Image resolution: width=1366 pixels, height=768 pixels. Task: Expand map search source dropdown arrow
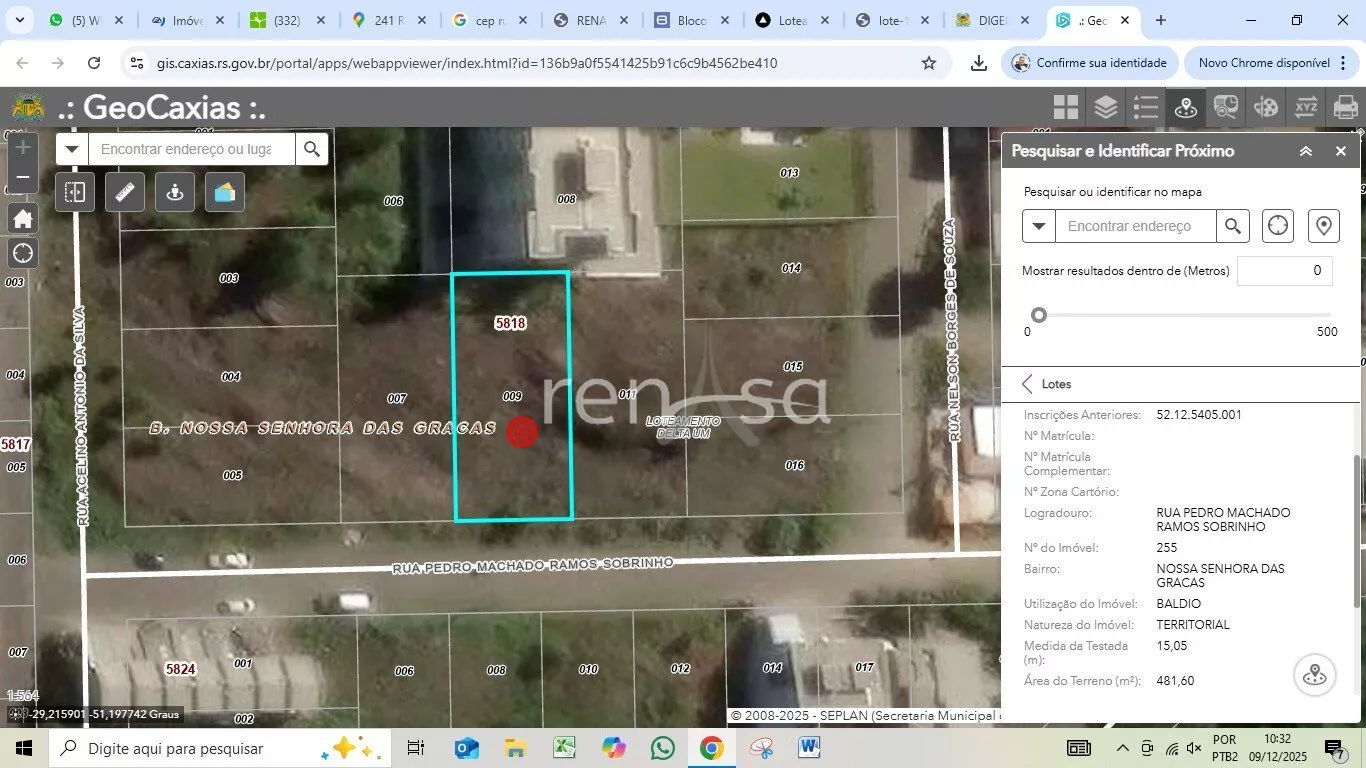point(71,150)
